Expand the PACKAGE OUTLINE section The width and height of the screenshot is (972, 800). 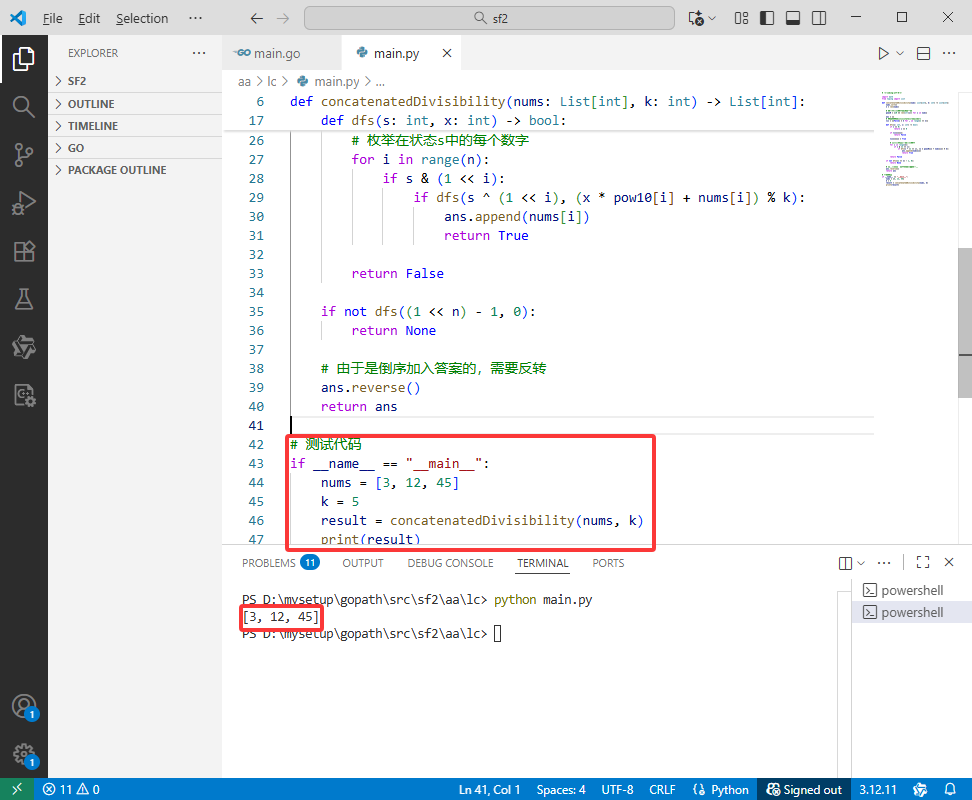(135, 170)
